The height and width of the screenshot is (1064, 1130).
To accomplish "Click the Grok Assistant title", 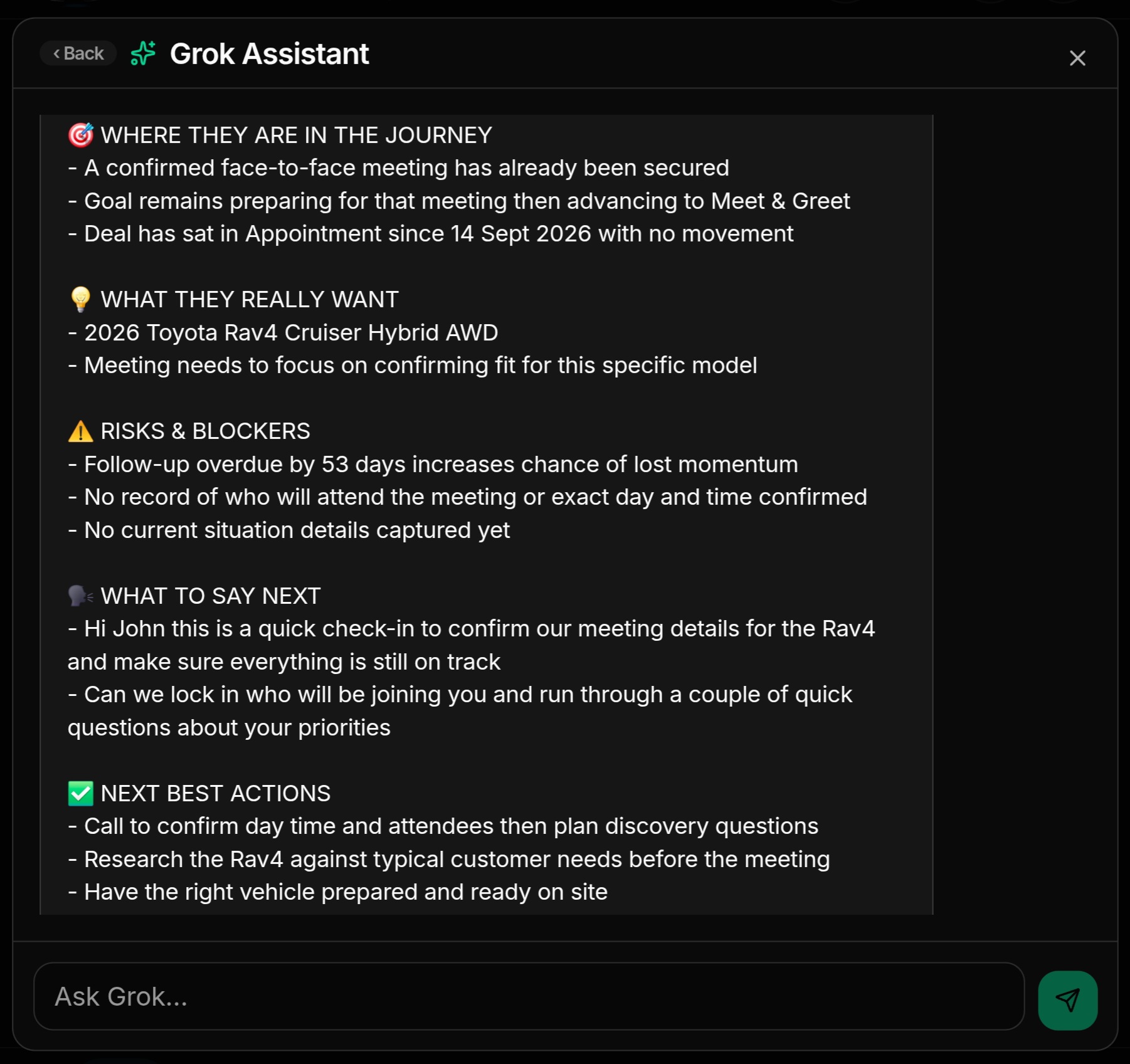I will pos(270,54).
